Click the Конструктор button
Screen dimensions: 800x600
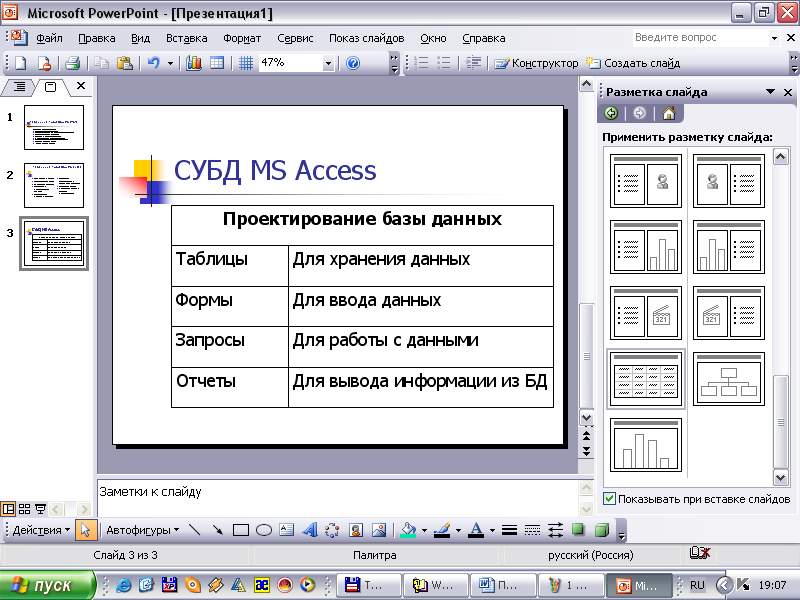tap(537, 63)
